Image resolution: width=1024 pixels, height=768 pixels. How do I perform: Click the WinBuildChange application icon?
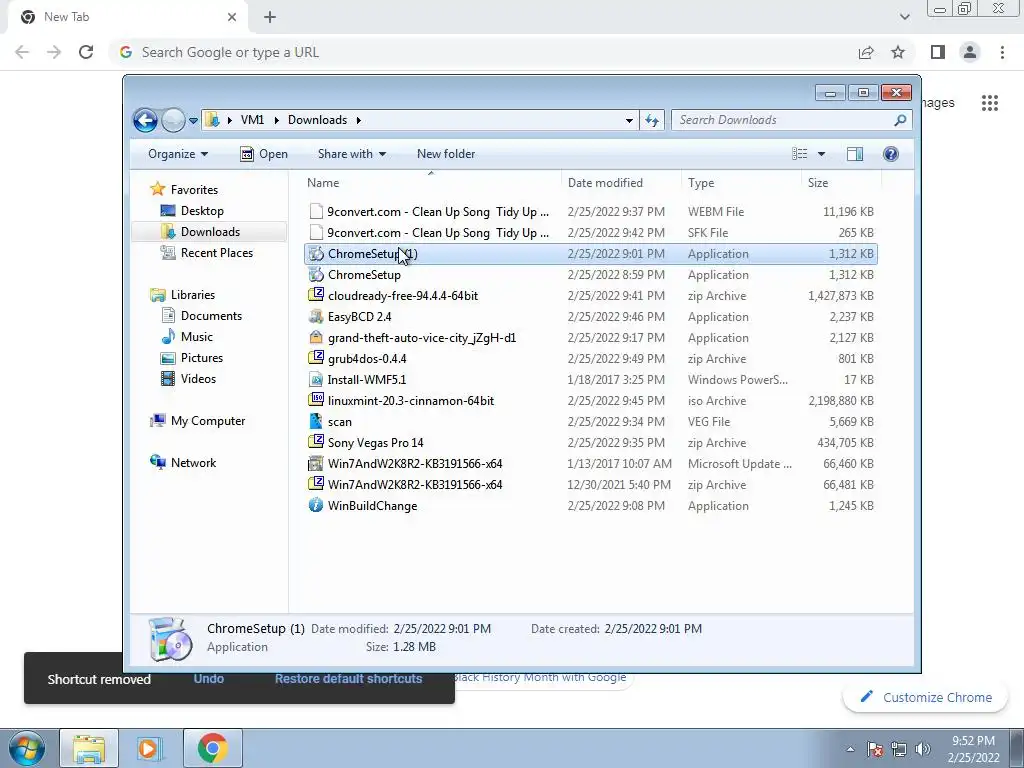click(316, 505)
